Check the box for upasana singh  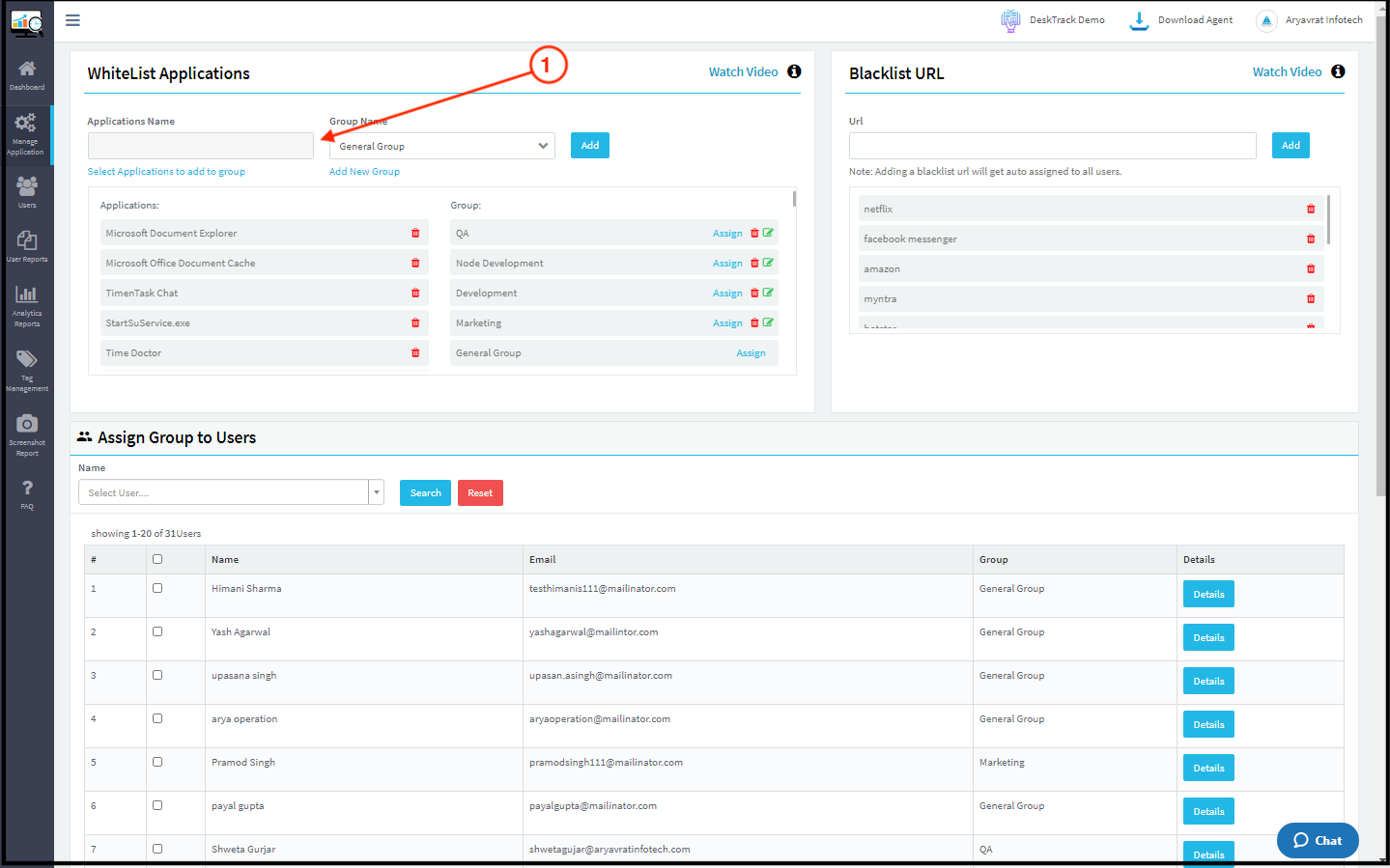(x=157, y=675)
